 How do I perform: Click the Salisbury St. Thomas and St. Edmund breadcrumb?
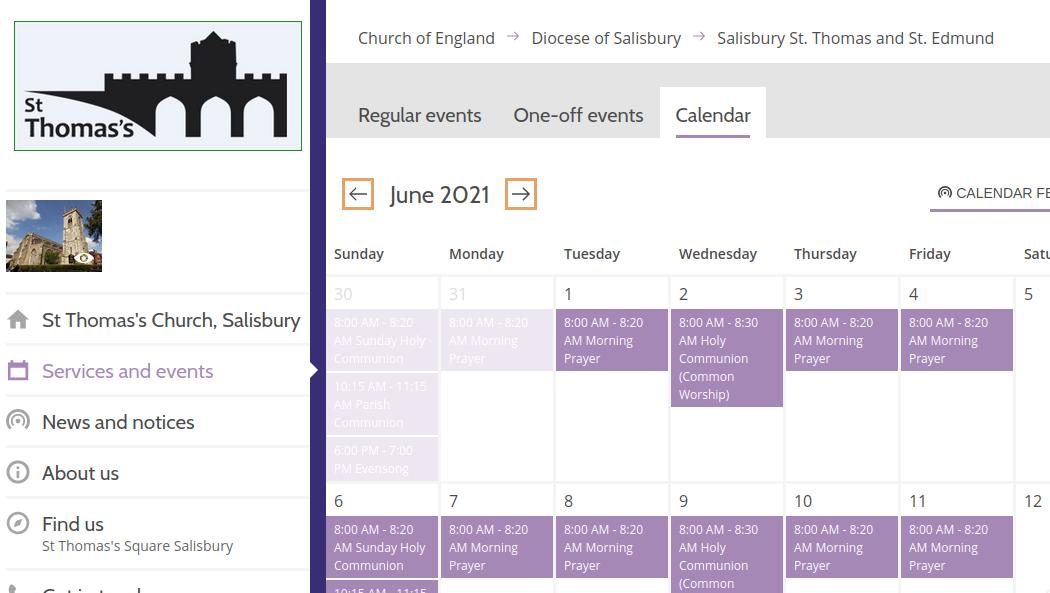855,38
